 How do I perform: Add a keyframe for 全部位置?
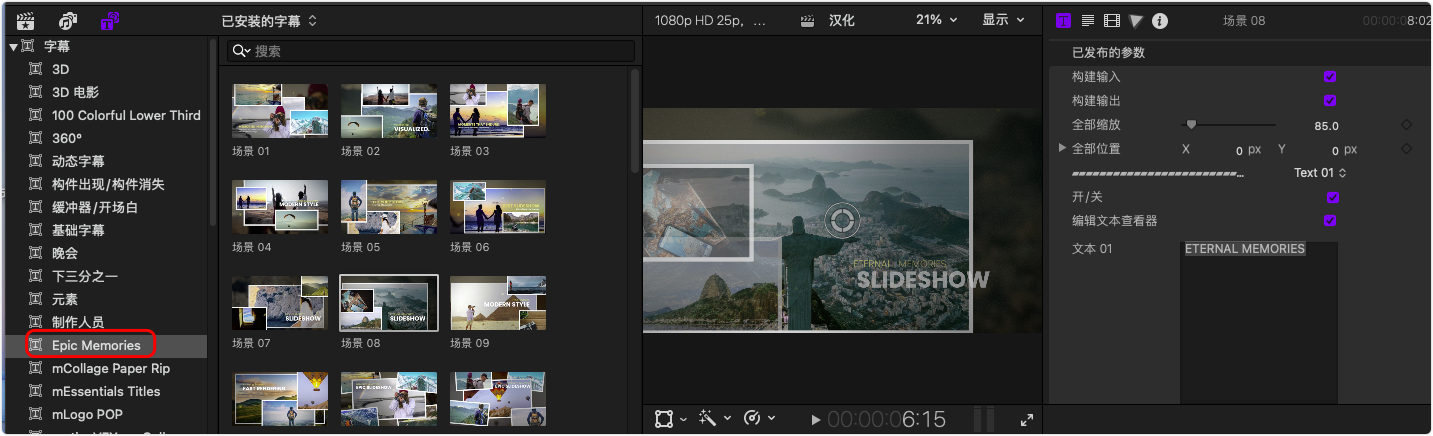tap(1406, 149)
